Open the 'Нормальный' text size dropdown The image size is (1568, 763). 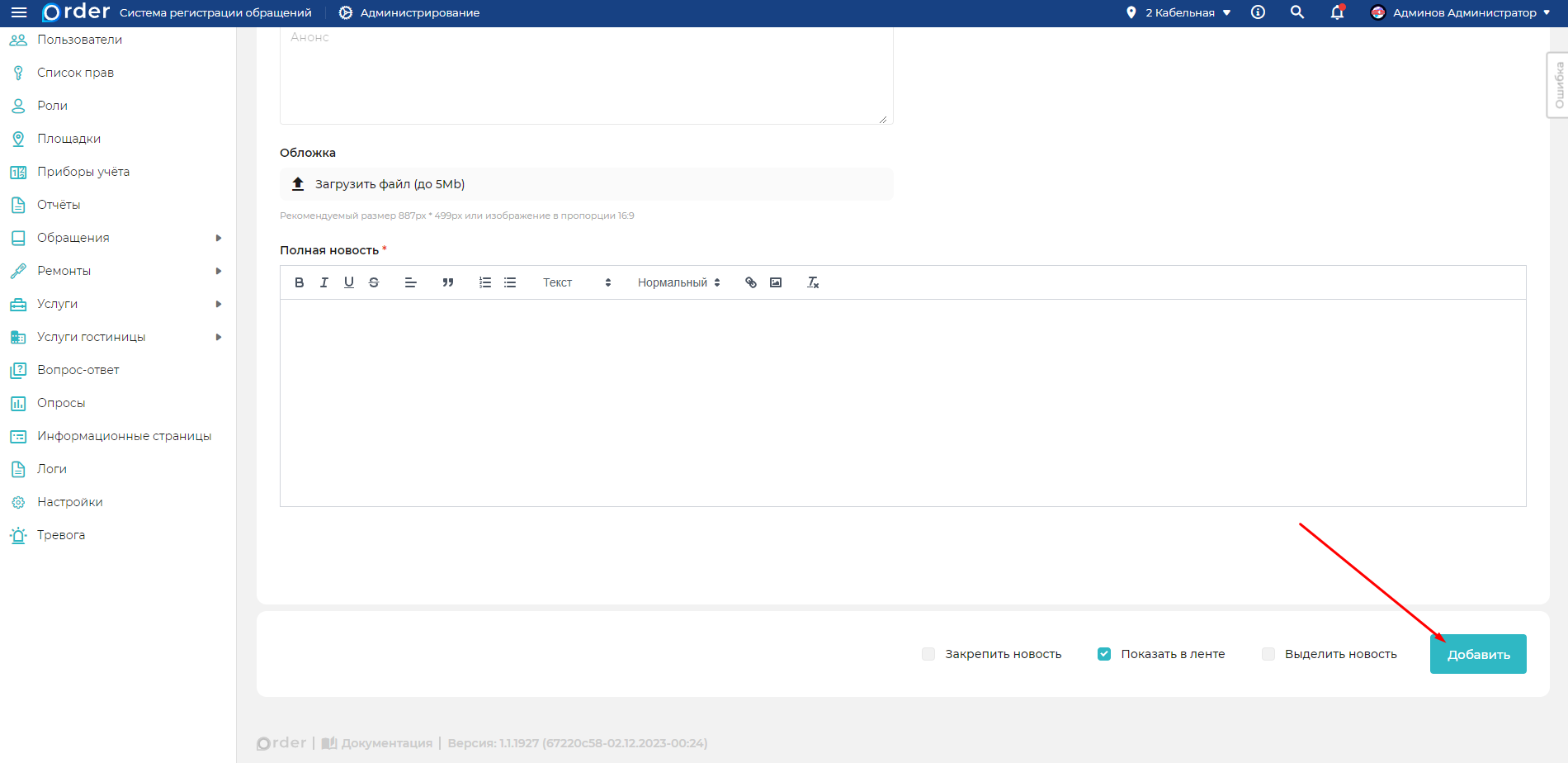click(x=678, y=282)
